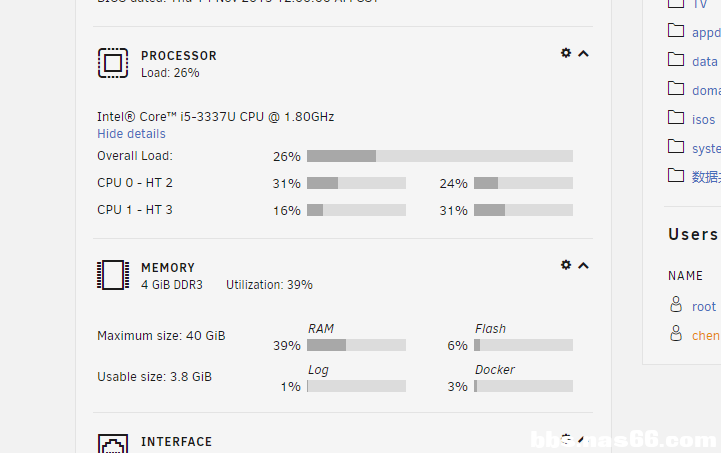Click the Processor chip icon

(x=113, y=64)
